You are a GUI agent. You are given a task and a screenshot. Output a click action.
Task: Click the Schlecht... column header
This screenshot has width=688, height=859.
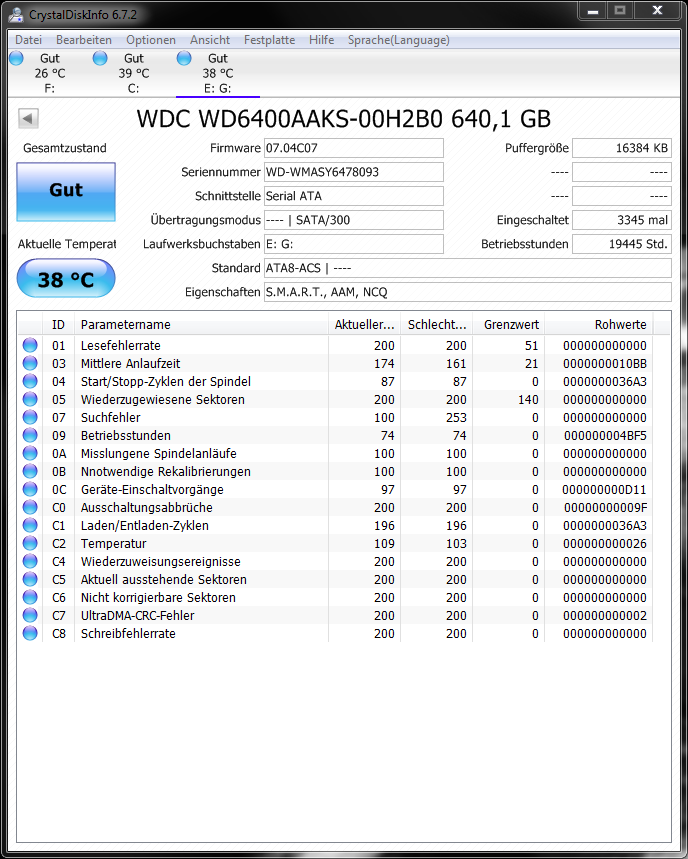(x=437, y=325)
